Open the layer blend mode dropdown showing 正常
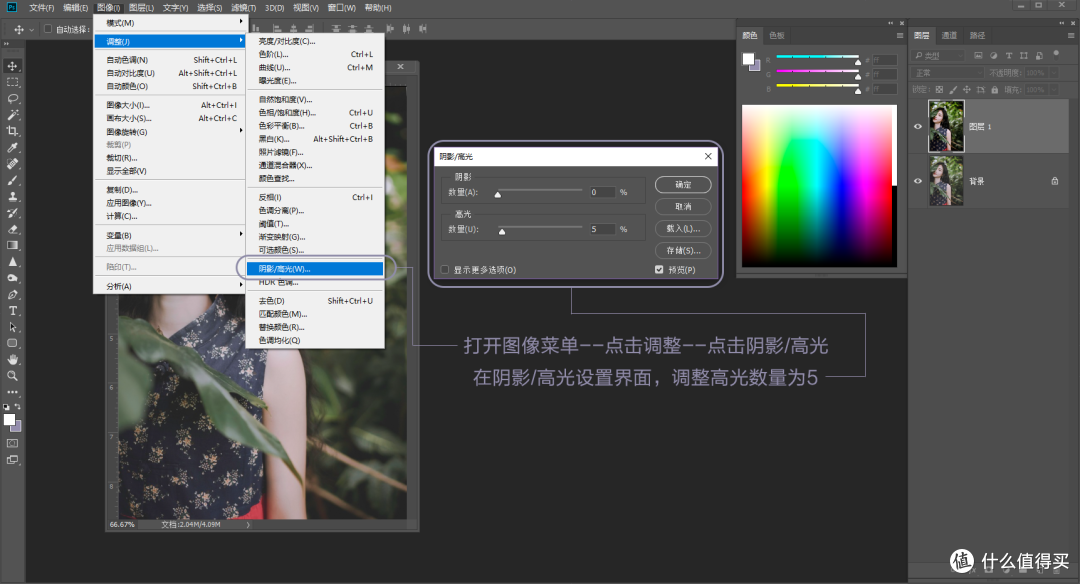Viewport: 1080px width, 584px height. [945, 73]
